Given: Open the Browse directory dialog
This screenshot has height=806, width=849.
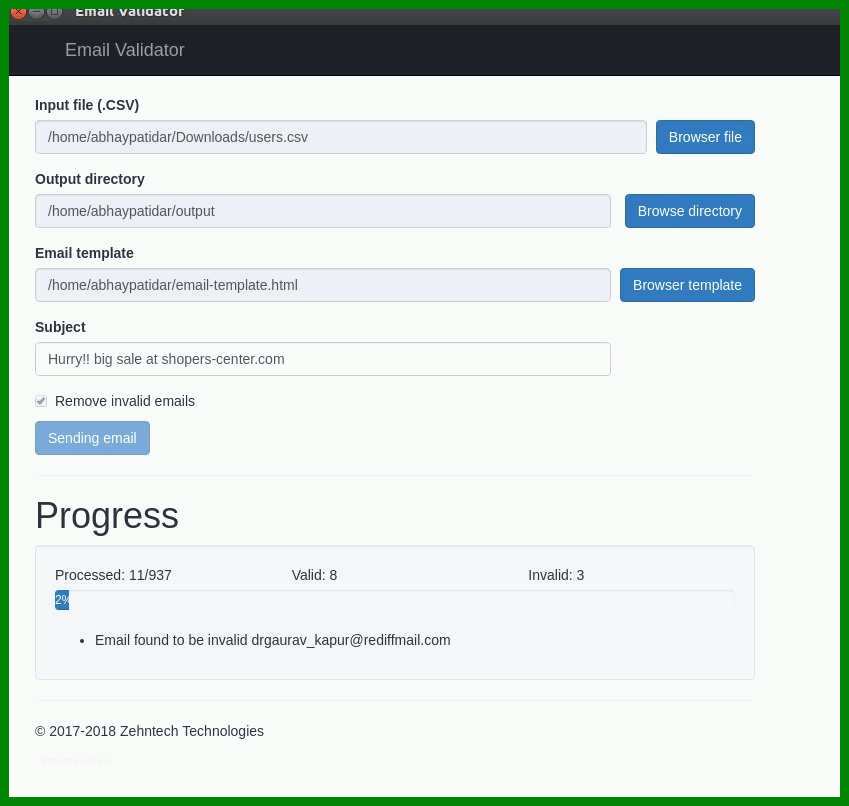Looking at the screenshot, I should 689,211.
